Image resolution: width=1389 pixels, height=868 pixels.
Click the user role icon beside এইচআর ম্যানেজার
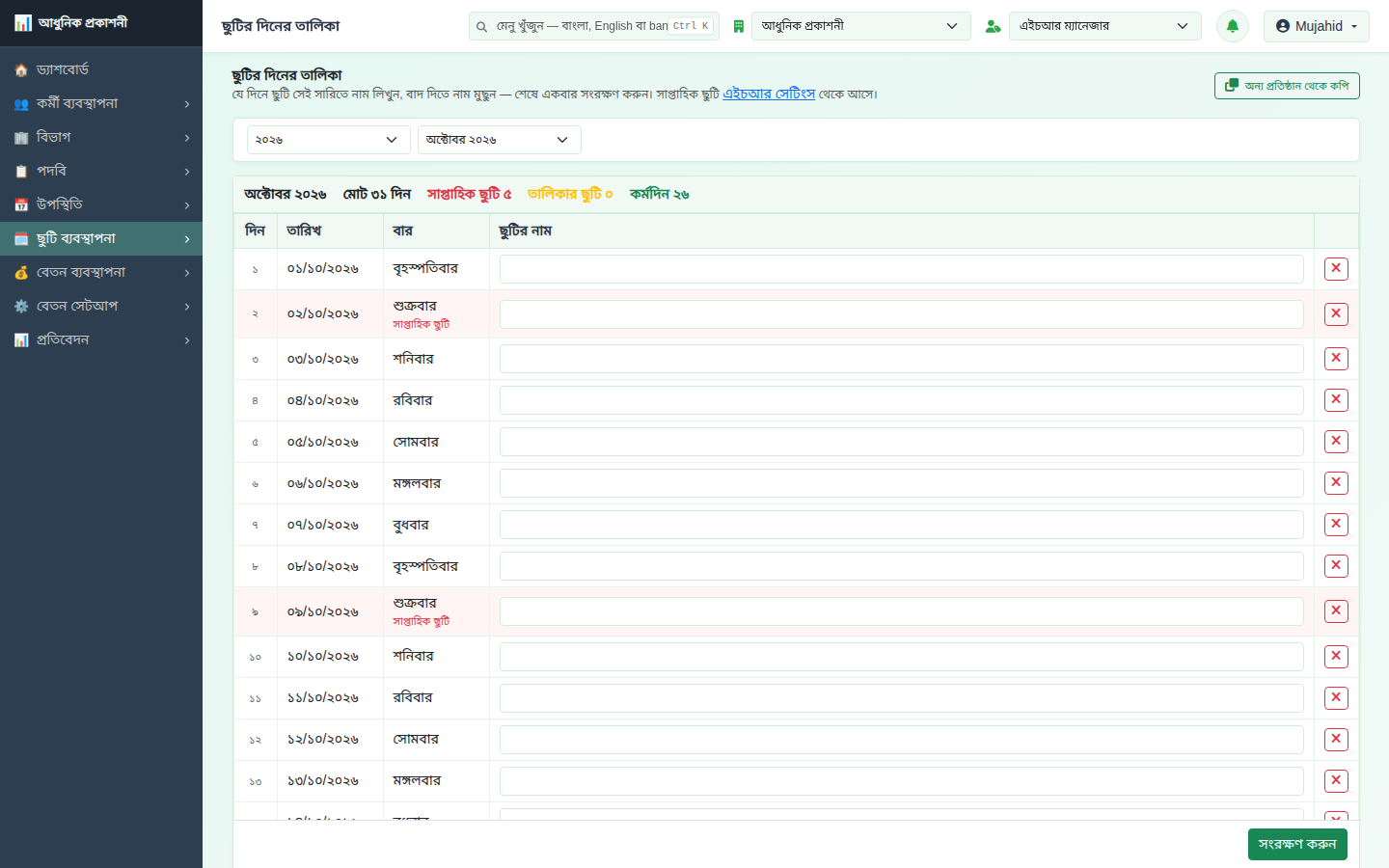(x=993, y=26)
